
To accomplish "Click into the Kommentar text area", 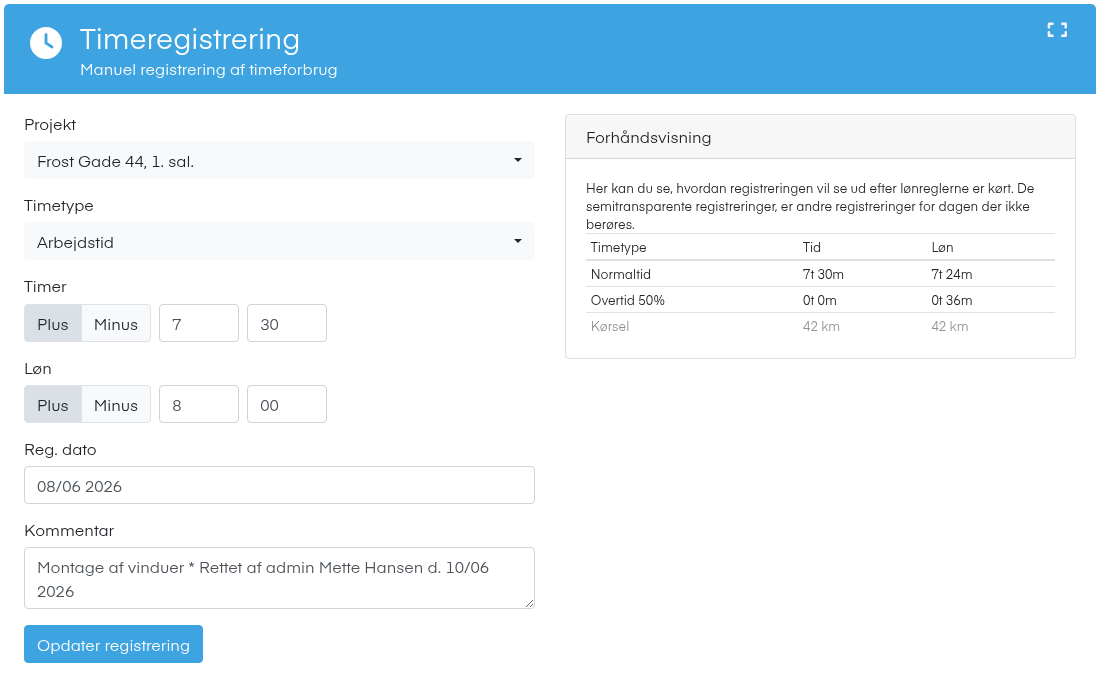I will [279, 578].
